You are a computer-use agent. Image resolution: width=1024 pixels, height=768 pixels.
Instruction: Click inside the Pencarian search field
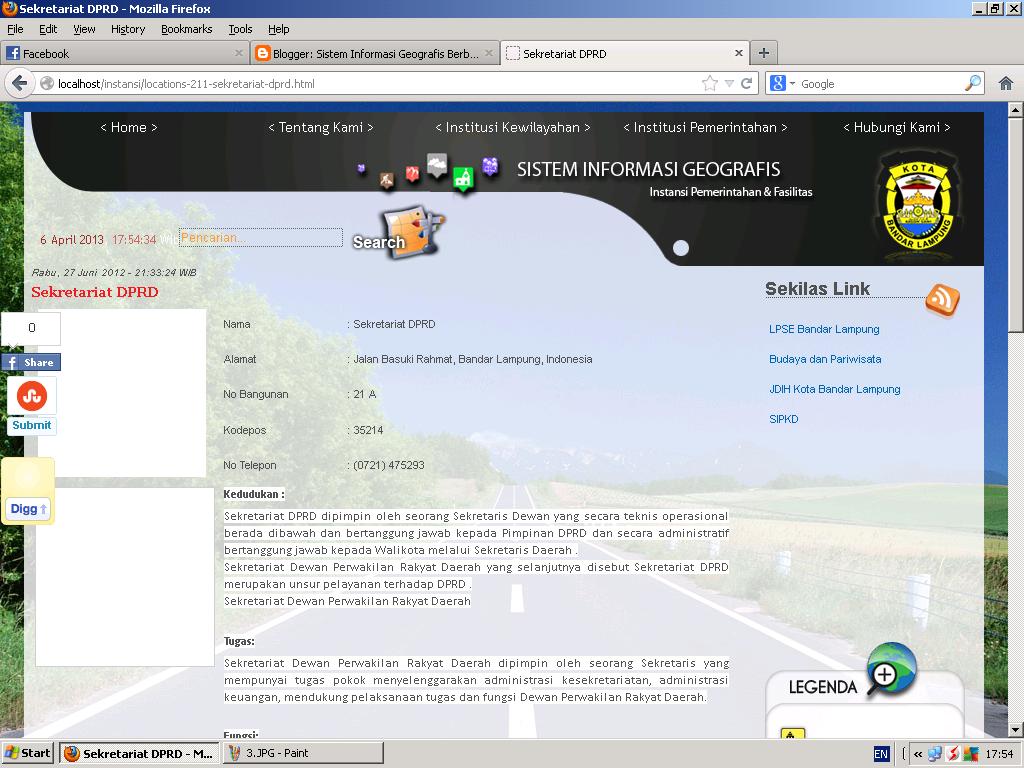click(x=260, y=239)
